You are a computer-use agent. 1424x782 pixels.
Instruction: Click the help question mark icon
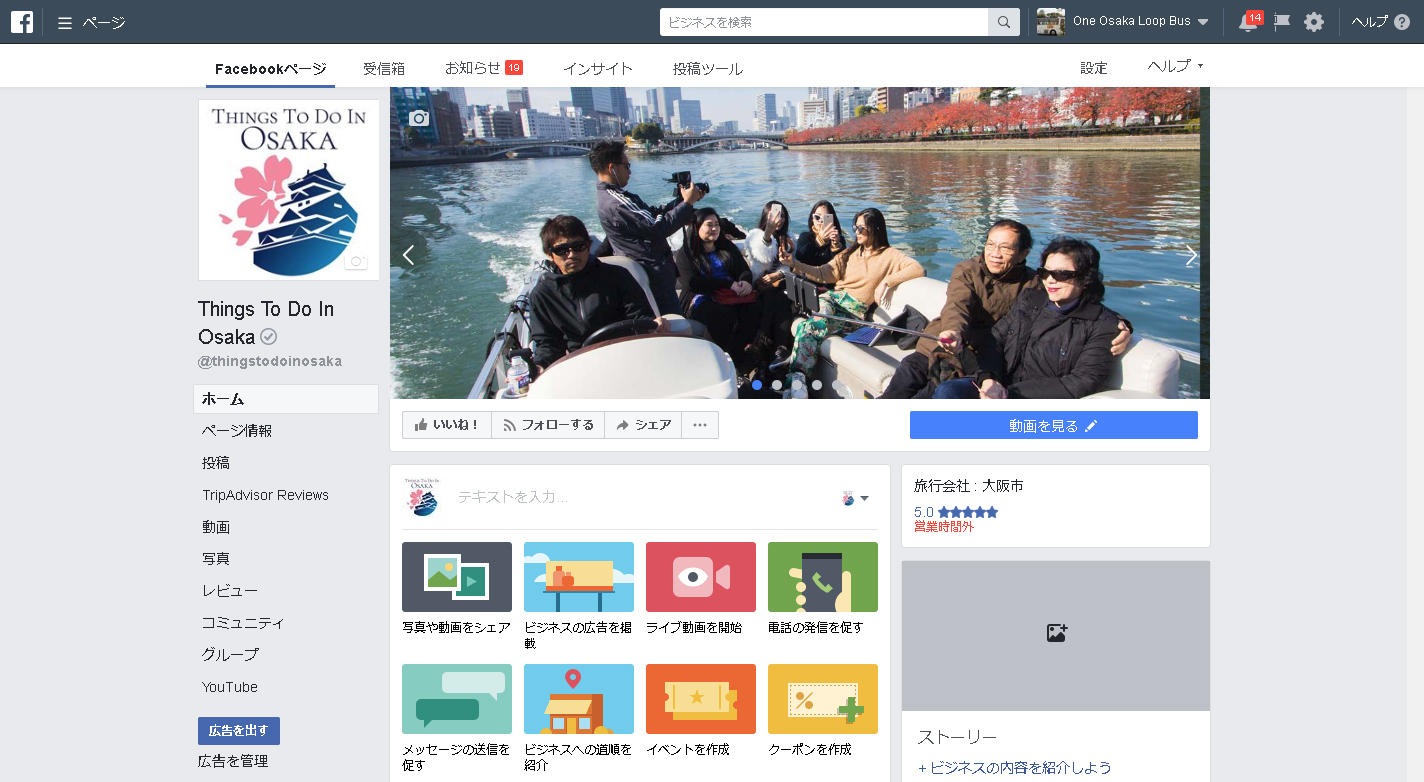pyautogui.click(x=1401, y=22)
